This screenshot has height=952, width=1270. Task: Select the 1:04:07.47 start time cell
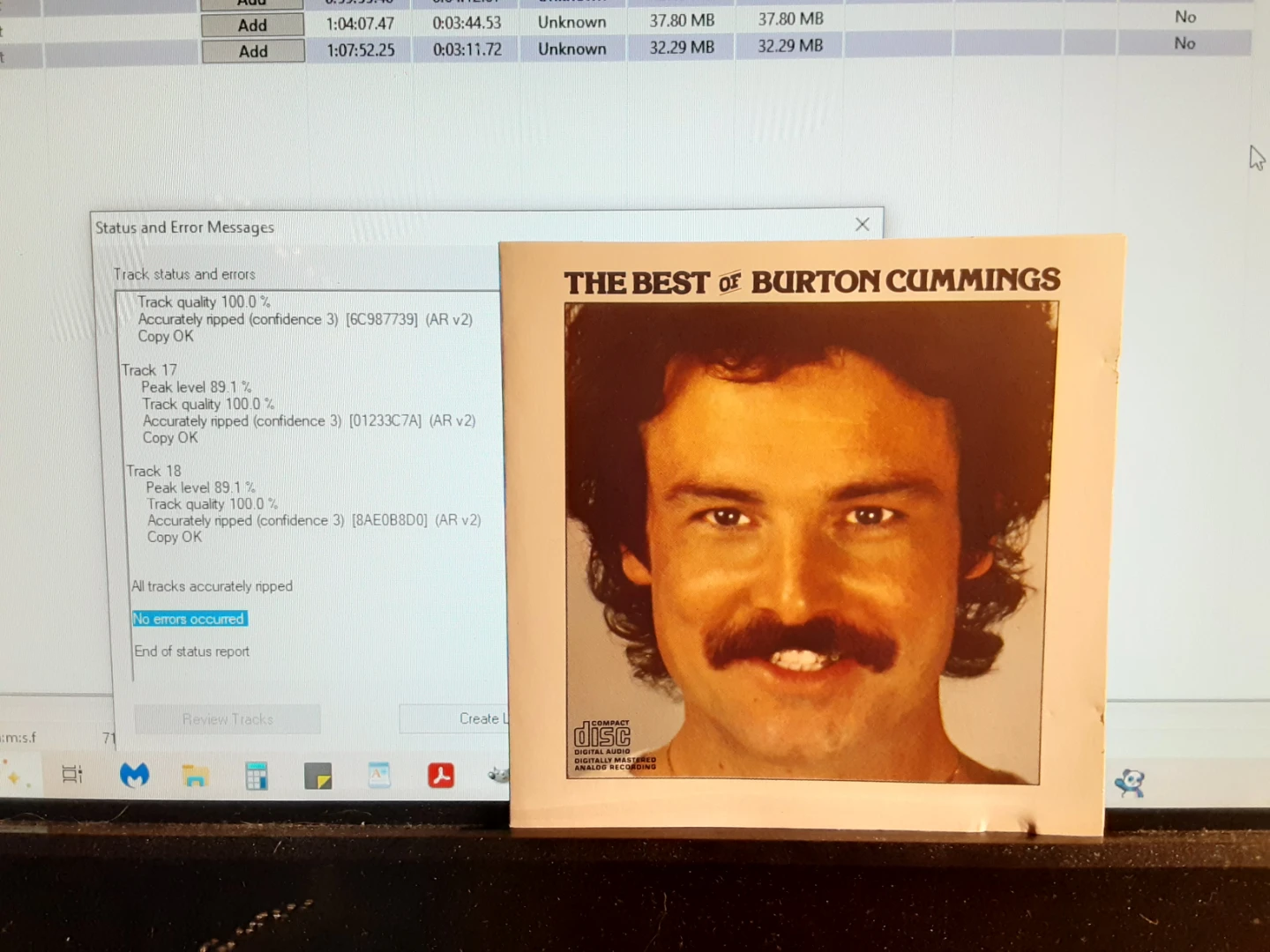pyautogui.click(x=360, y=24)
